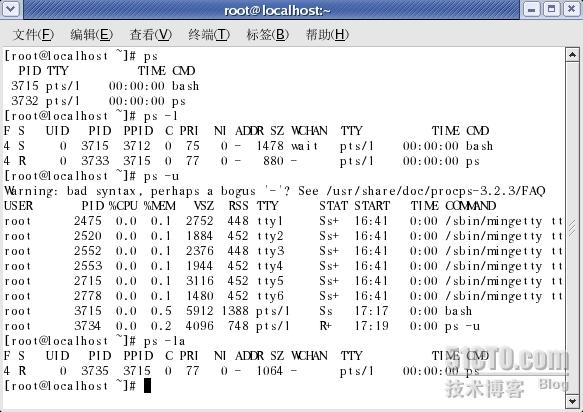Click the title bar text root@localhost:~

click(277, 10)
